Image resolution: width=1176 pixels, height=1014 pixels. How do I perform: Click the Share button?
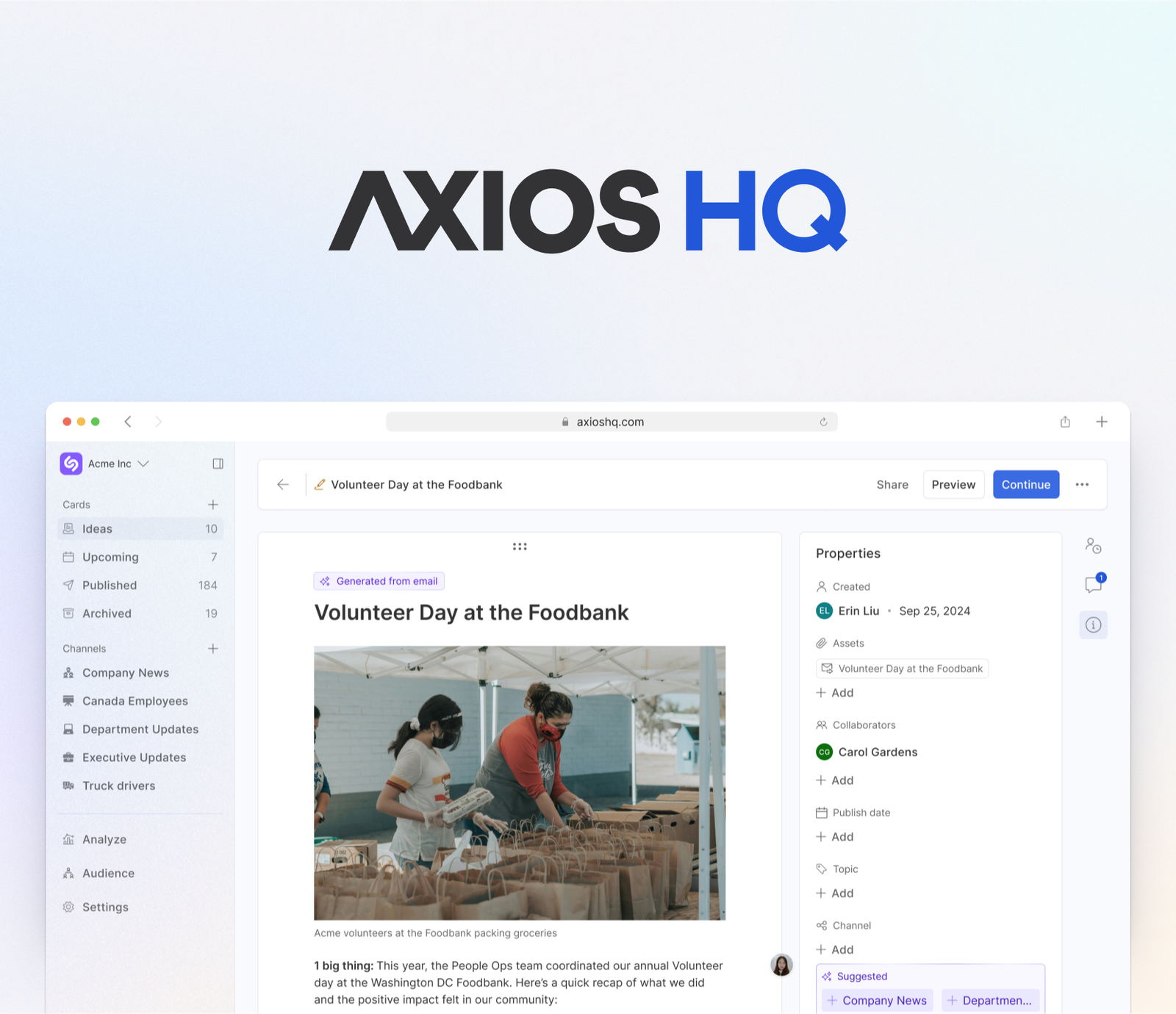(x=892, y=485)
